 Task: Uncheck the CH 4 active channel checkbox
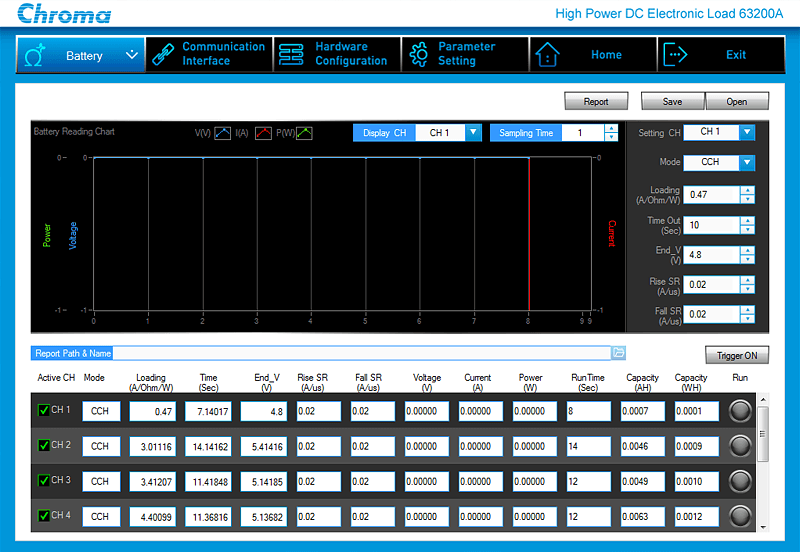click(x=44, y=516)
